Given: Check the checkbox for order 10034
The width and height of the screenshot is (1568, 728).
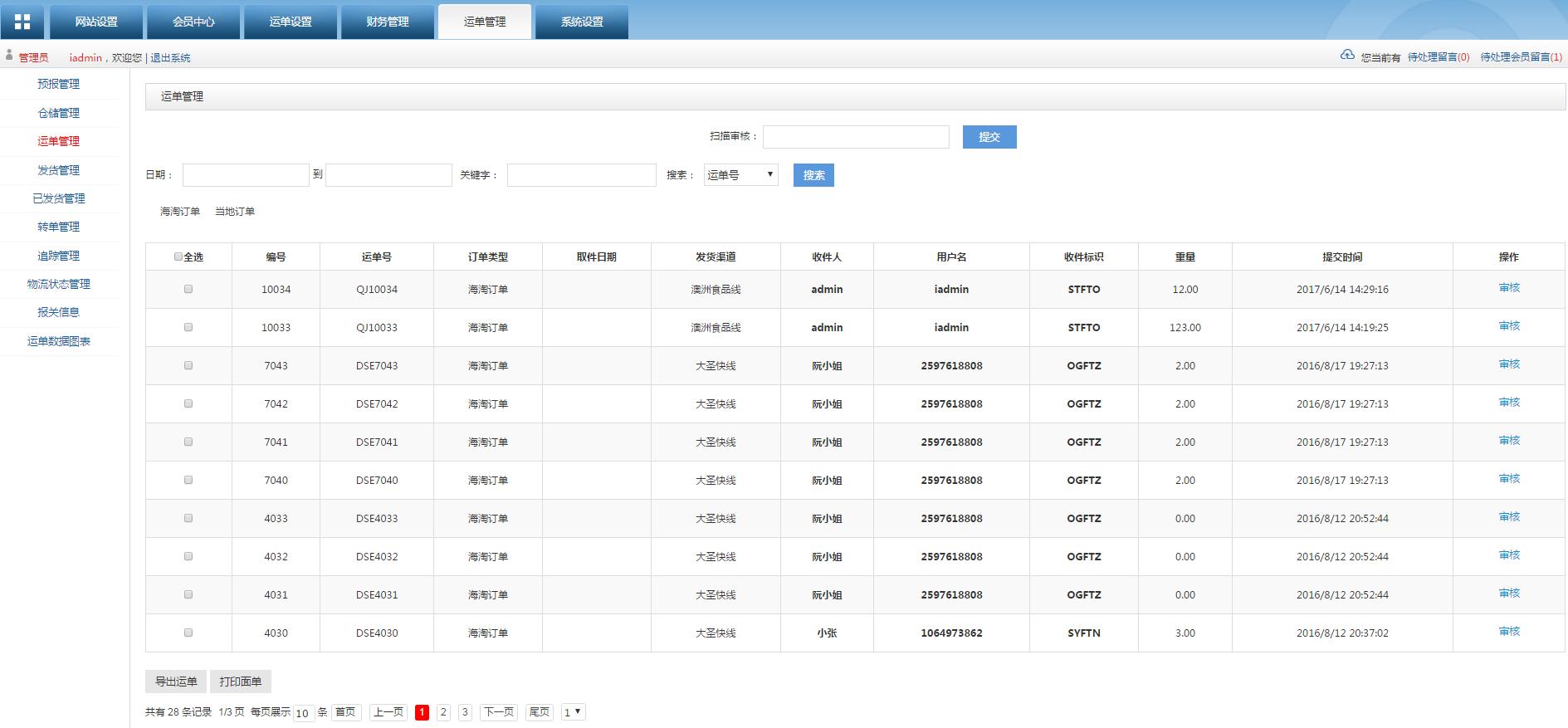Looking at the screenshot, I should point(188,289).
